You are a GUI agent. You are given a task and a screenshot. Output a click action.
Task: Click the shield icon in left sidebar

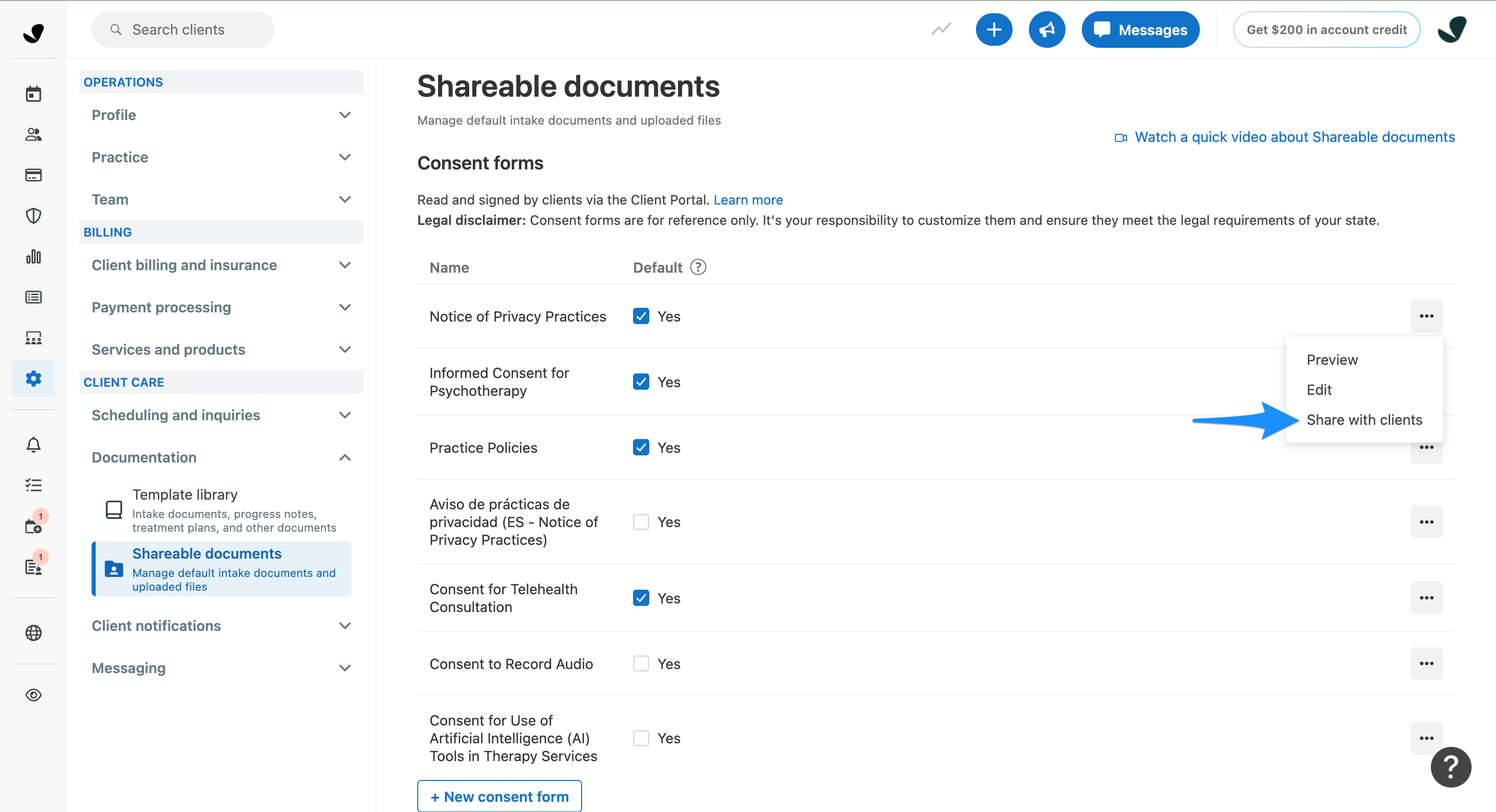tap(33, 216)
